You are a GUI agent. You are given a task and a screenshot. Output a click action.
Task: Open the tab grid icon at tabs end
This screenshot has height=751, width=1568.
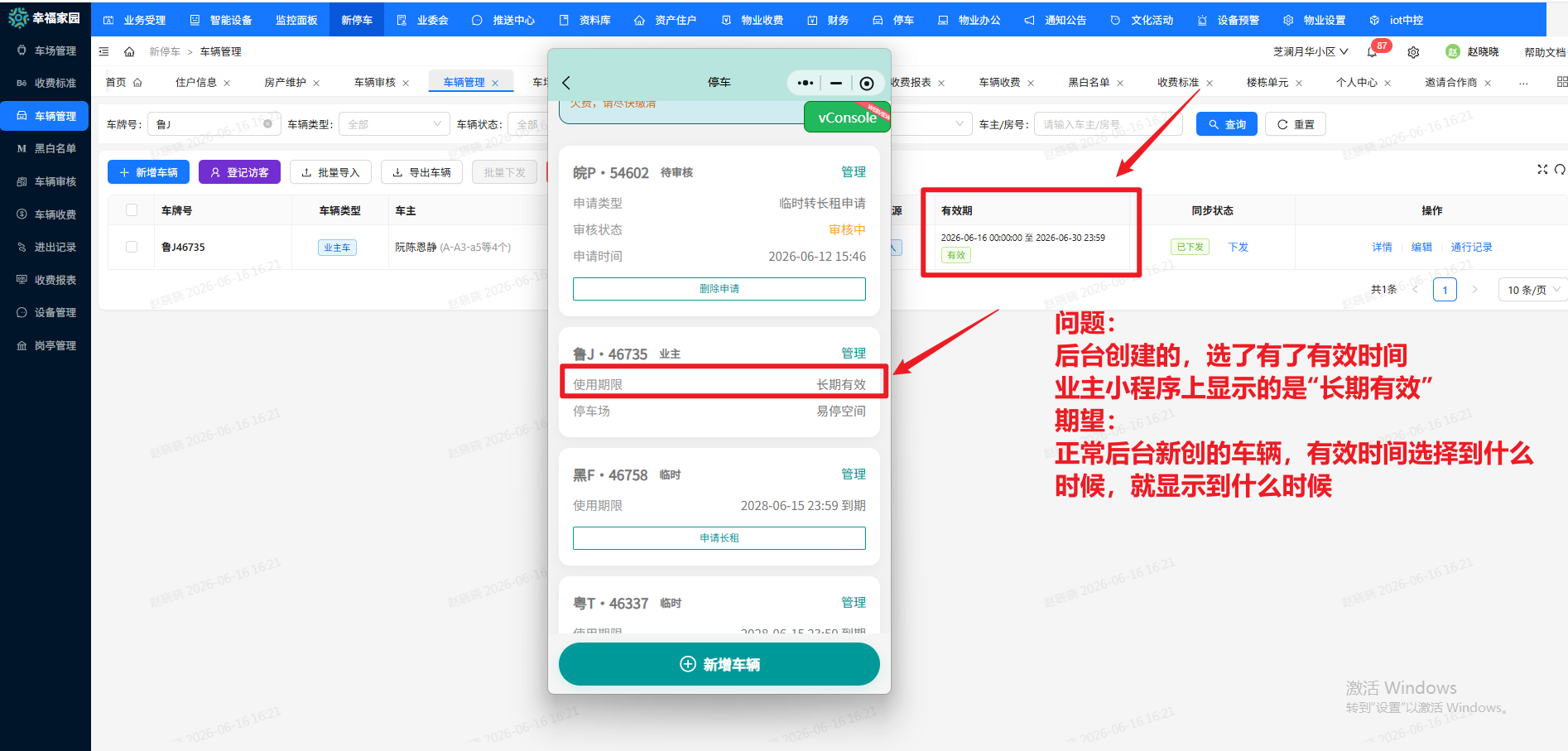coord(1561,82)
